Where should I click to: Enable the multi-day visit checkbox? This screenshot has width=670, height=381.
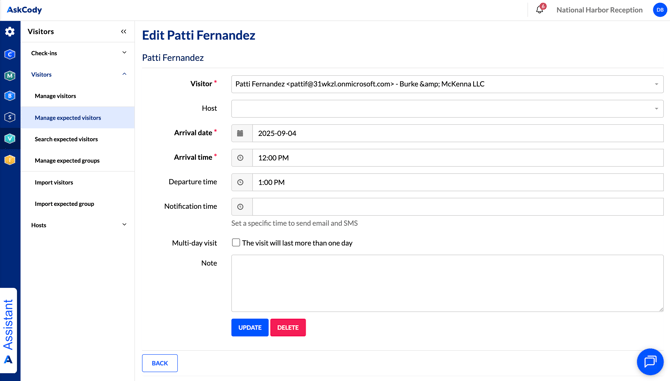pos(236,243)
